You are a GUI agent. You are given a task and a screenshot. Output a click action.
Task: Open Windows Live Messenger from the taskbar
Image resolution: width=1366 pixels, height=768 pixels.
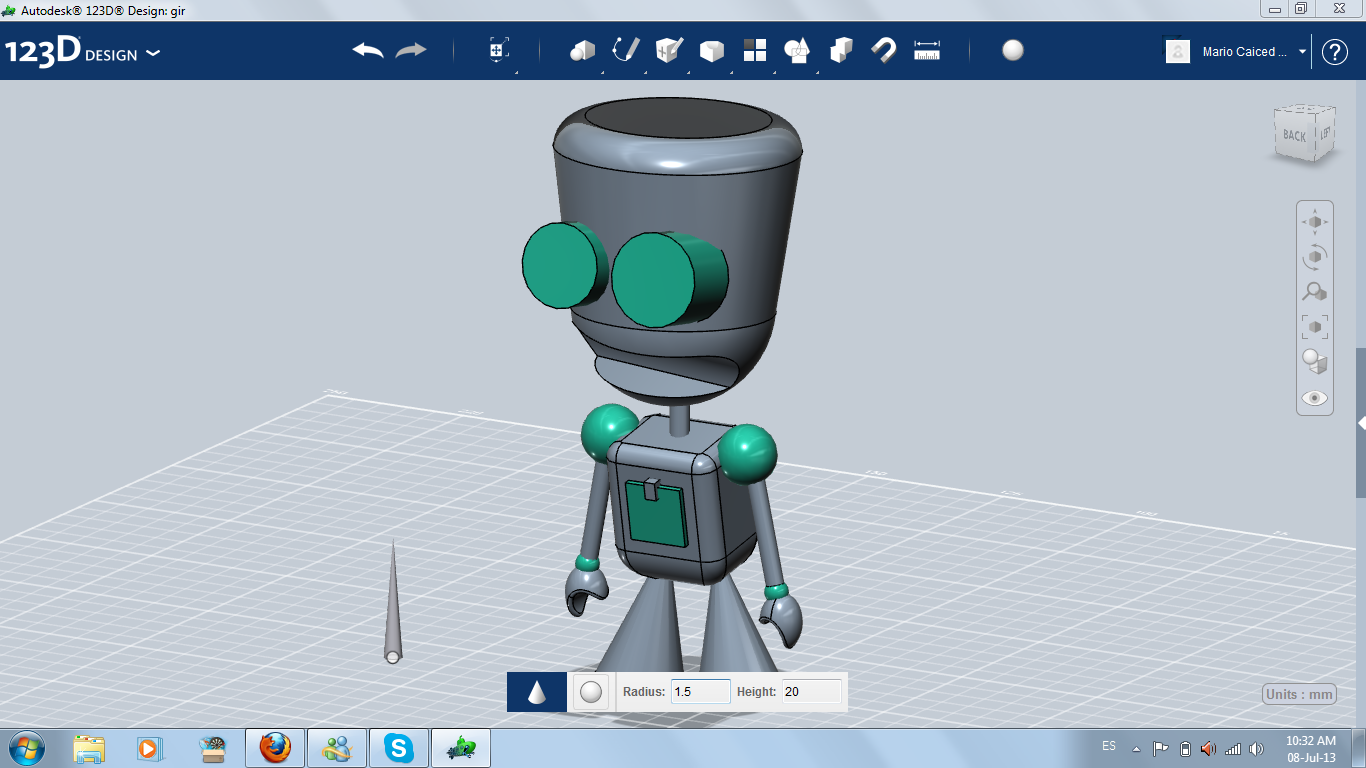(x=337, y=748)
